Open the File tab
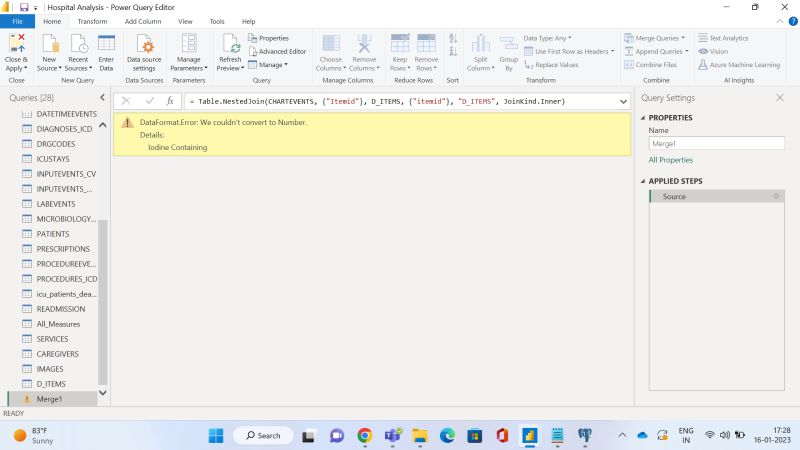Image resolution: width=800 pixels, height=450 pixels. click(17, 21)
